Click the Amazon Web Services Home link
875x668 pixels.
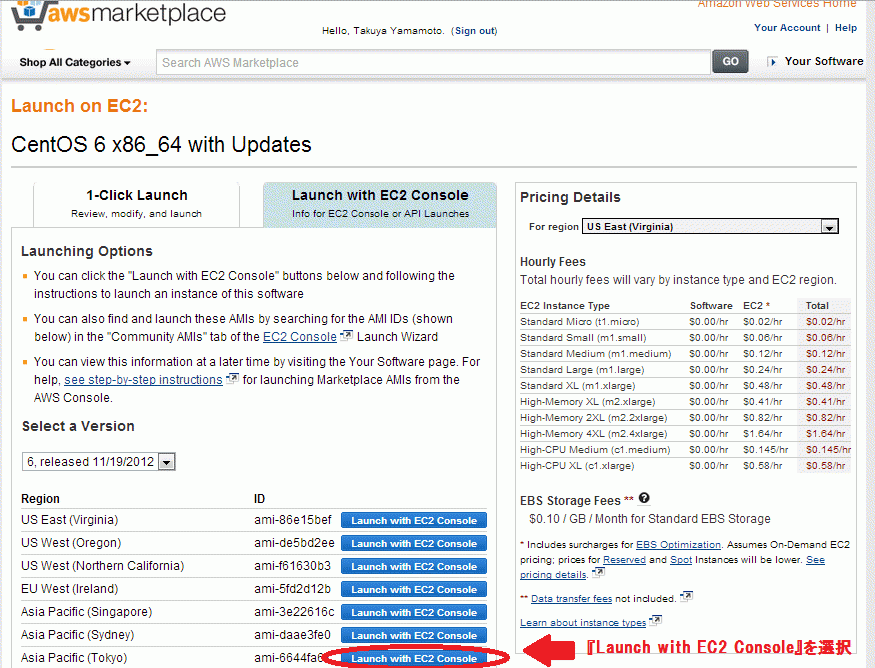[776, 3]
